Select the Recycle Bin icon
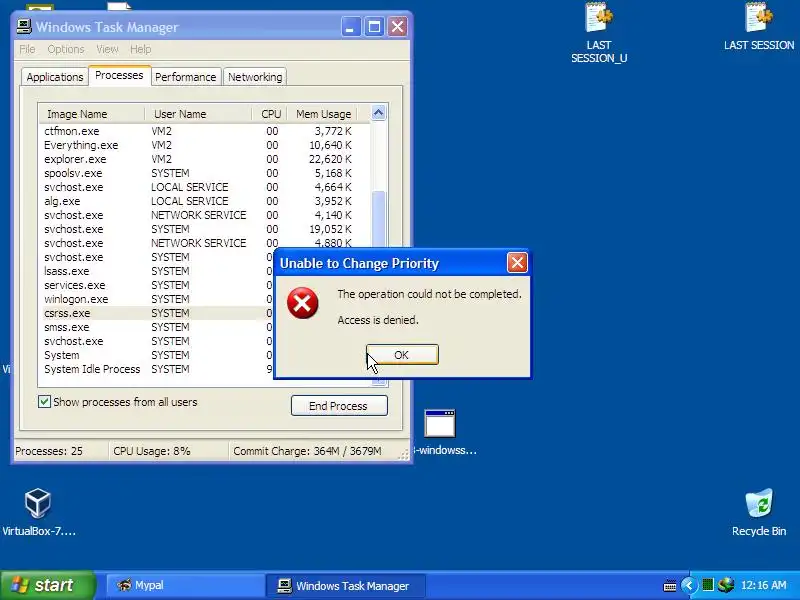The width and height of the screenshot is (800, 600). click(759, 512)
